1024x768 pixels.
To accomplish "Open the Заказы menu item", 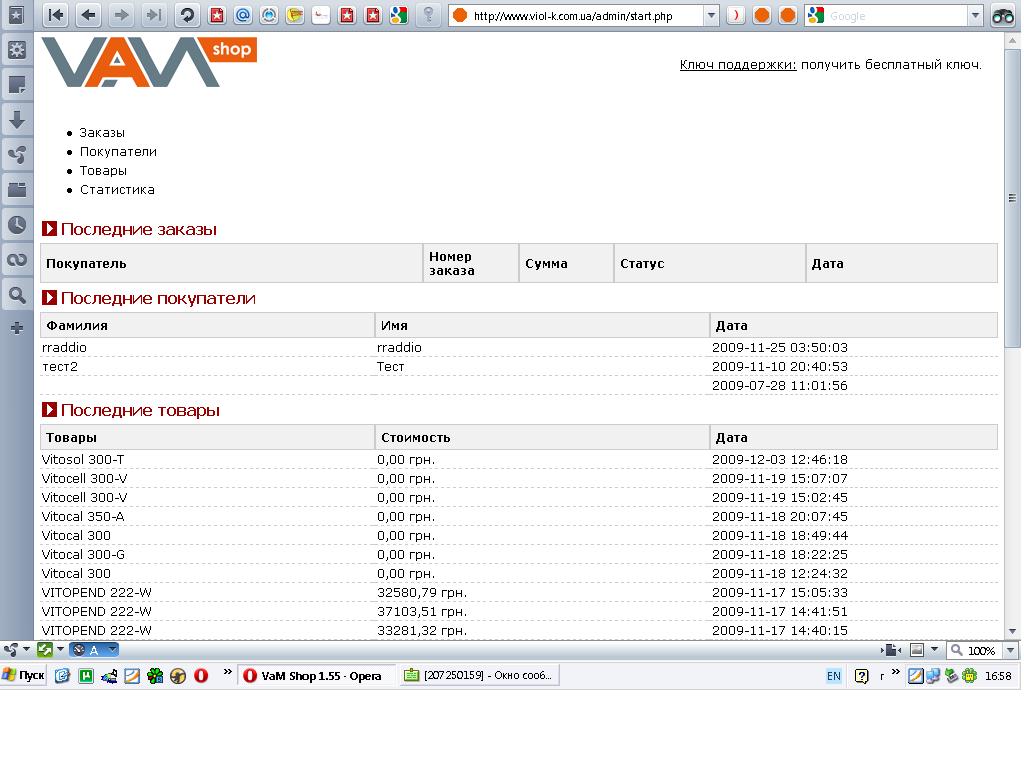I will point(102,133).
